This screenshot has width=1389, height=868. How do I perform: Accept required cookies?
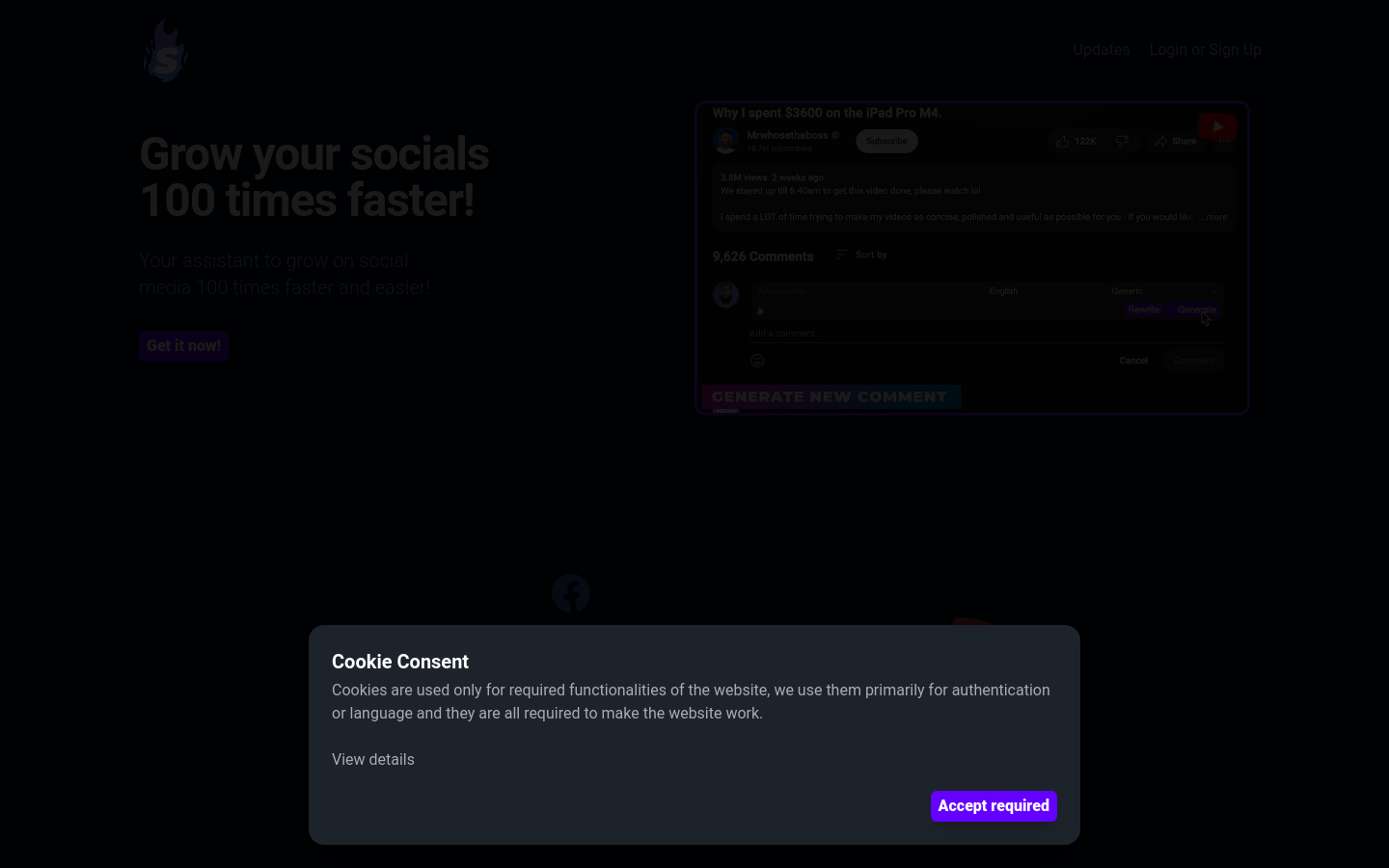tap(994, 806)
